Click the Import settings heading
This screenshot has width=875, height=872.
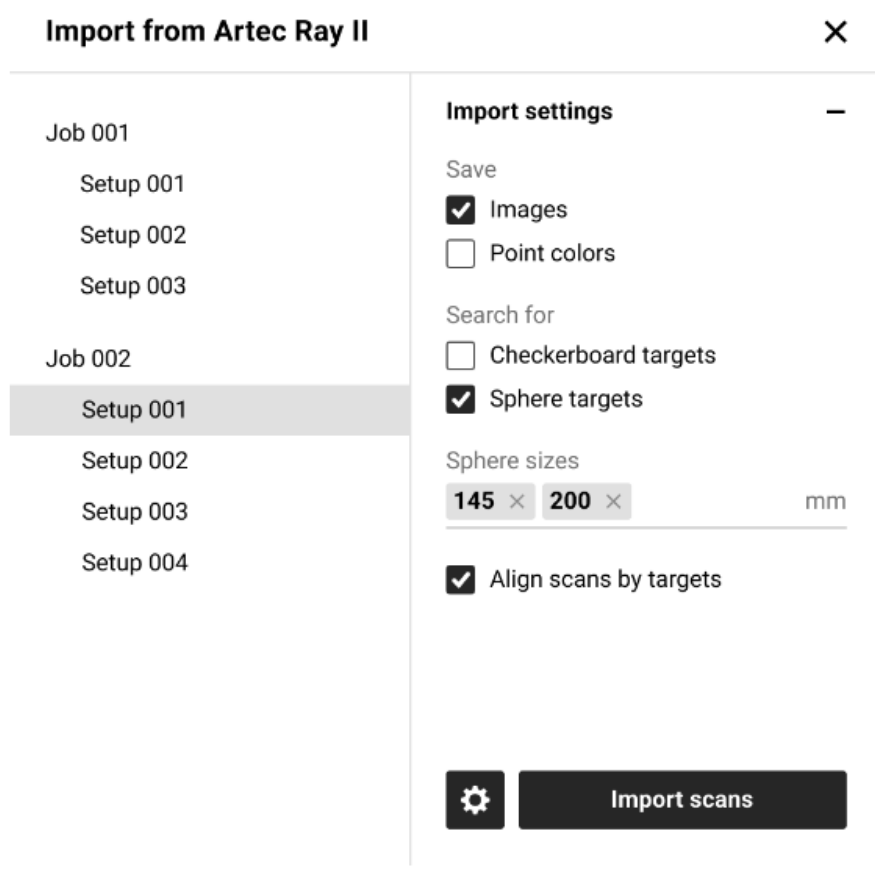pyautogui.click(x=530, y=111)
